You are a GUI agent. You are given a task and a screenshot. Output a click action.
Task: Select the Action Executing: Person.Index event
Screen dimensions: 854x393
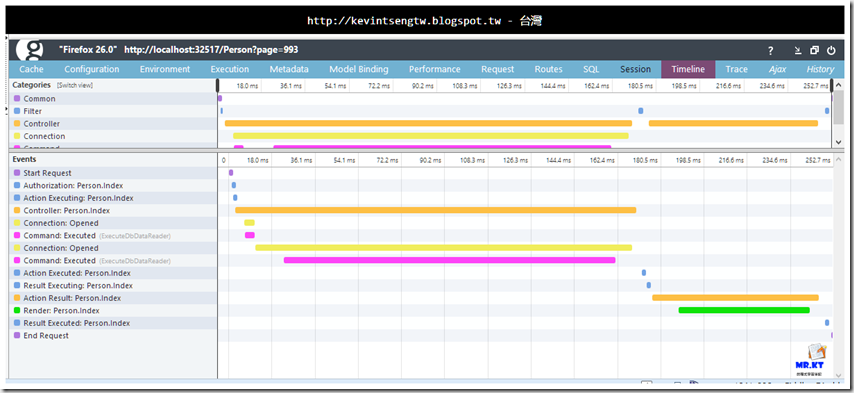point(78,198)
